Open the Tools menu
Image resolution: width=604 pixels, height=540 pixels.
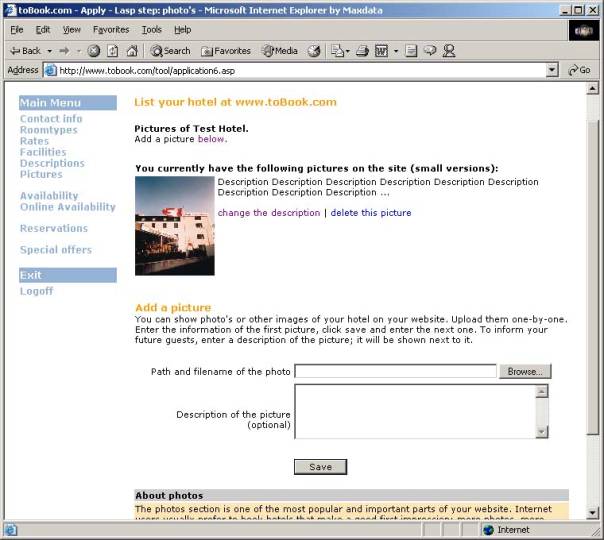[151, 30]
